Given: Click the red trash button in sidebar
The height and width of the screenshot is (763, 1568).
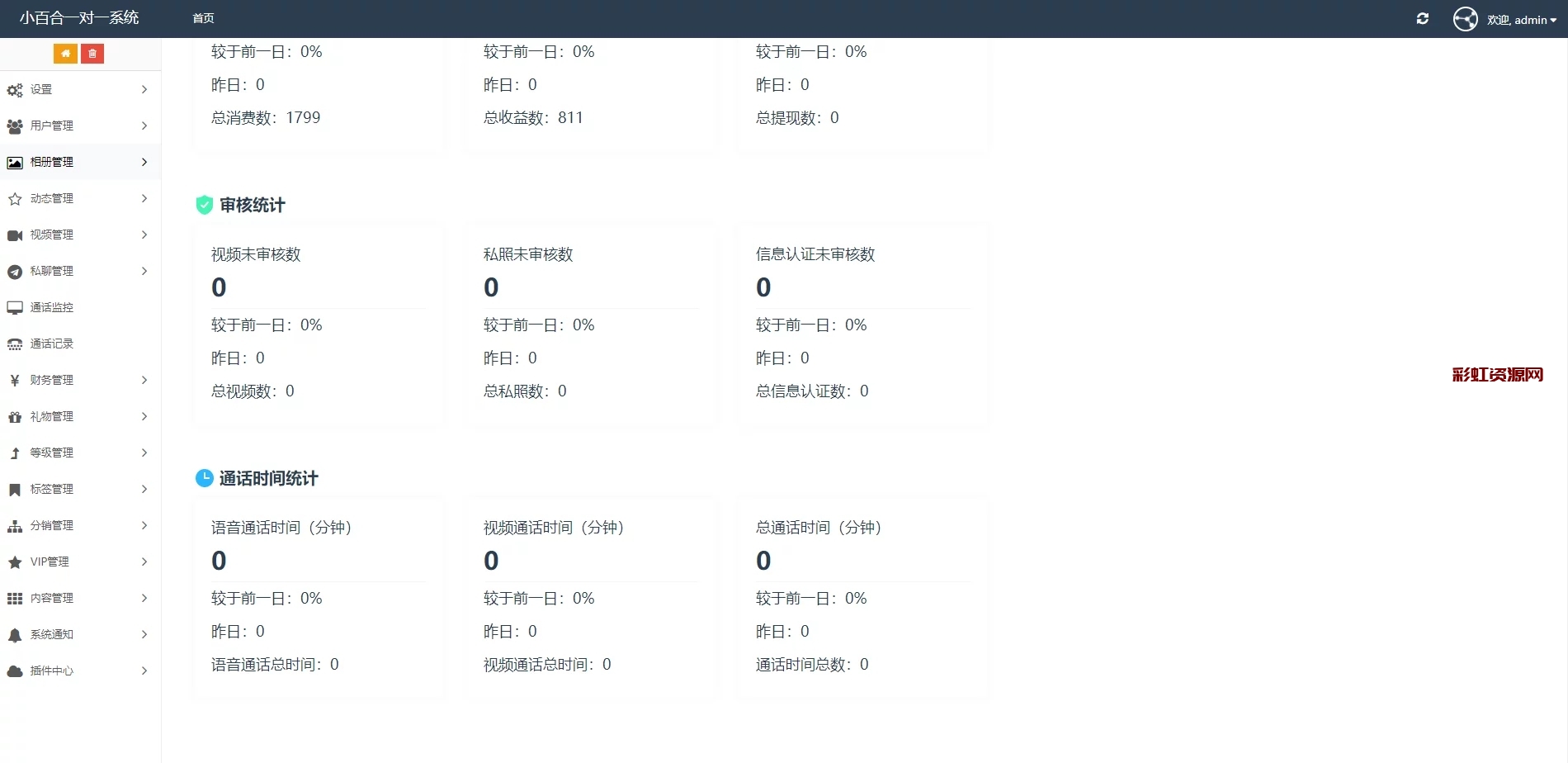Looking at the screenshot, I should tap(92, 54).
